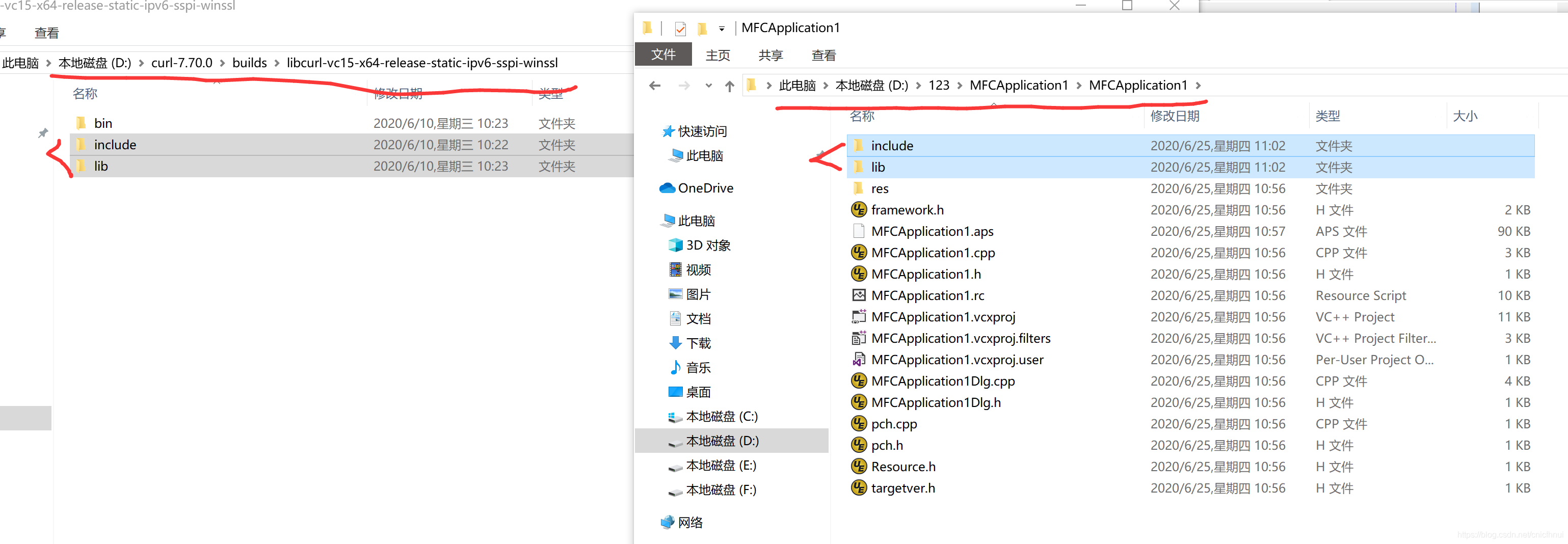
Task: Click curl-7.70.0 breadcrumb in the curl window
Action: [181, 63]
